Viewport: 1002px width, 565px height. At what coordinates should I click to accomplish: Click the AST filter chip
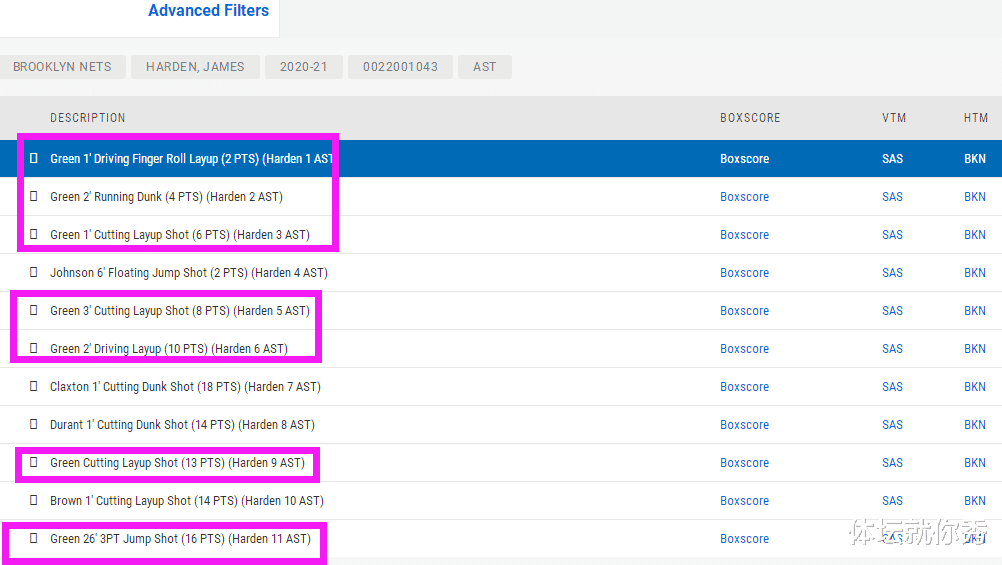[484, 67]
